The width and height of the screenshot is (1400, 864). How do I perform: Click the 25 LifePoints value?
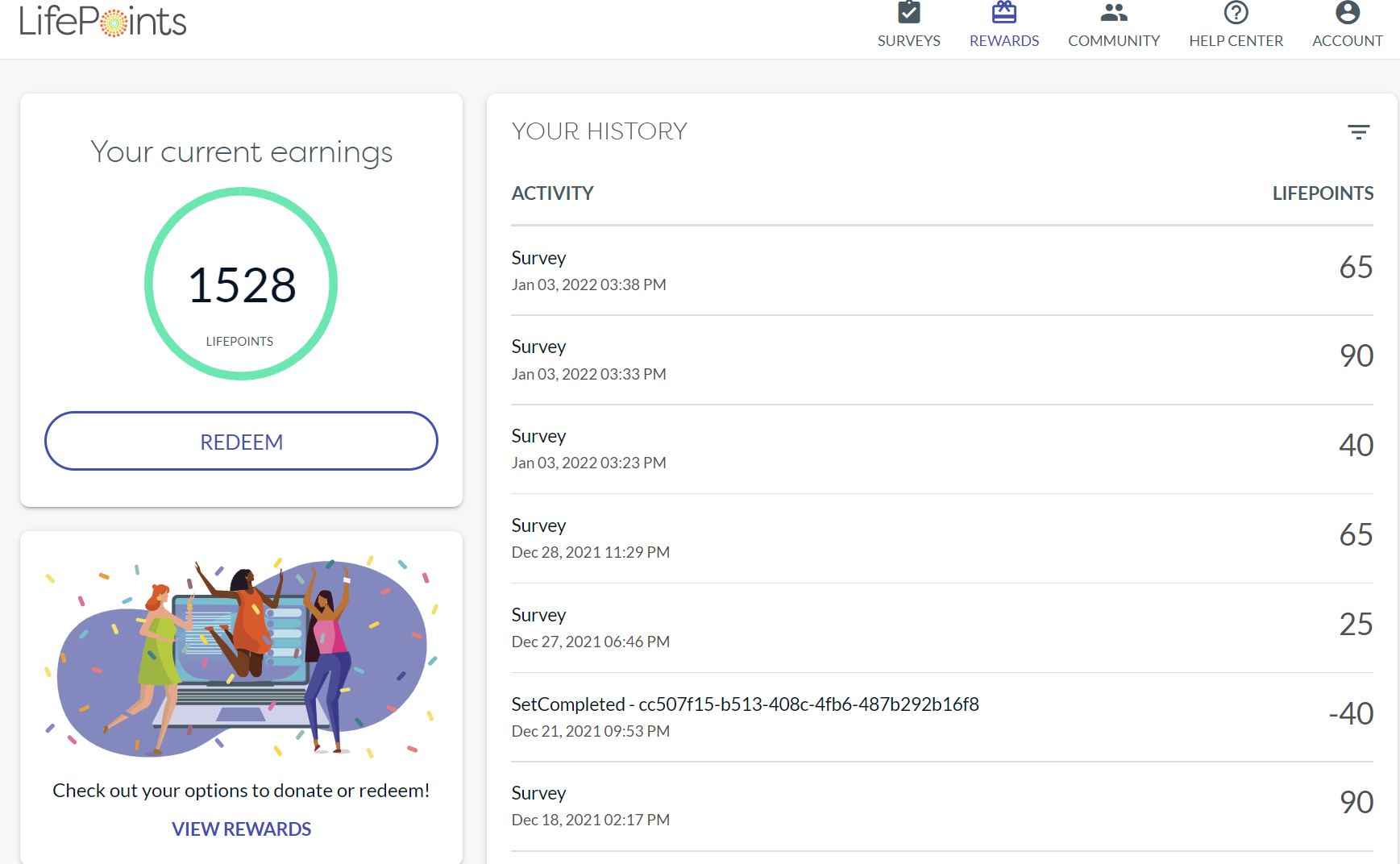tap(1356, 624)
